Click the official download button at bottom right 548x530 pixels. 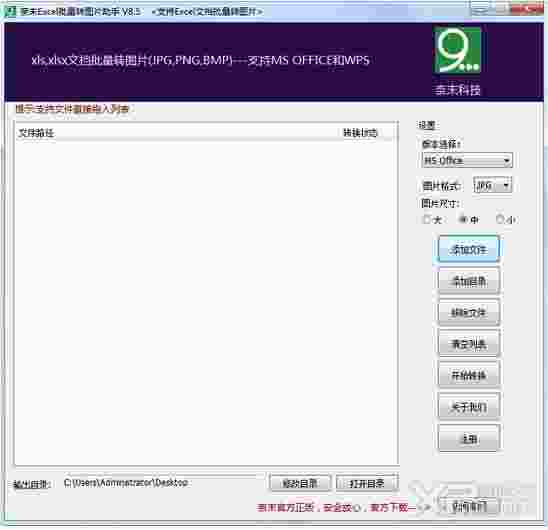(x=469, y=507)
